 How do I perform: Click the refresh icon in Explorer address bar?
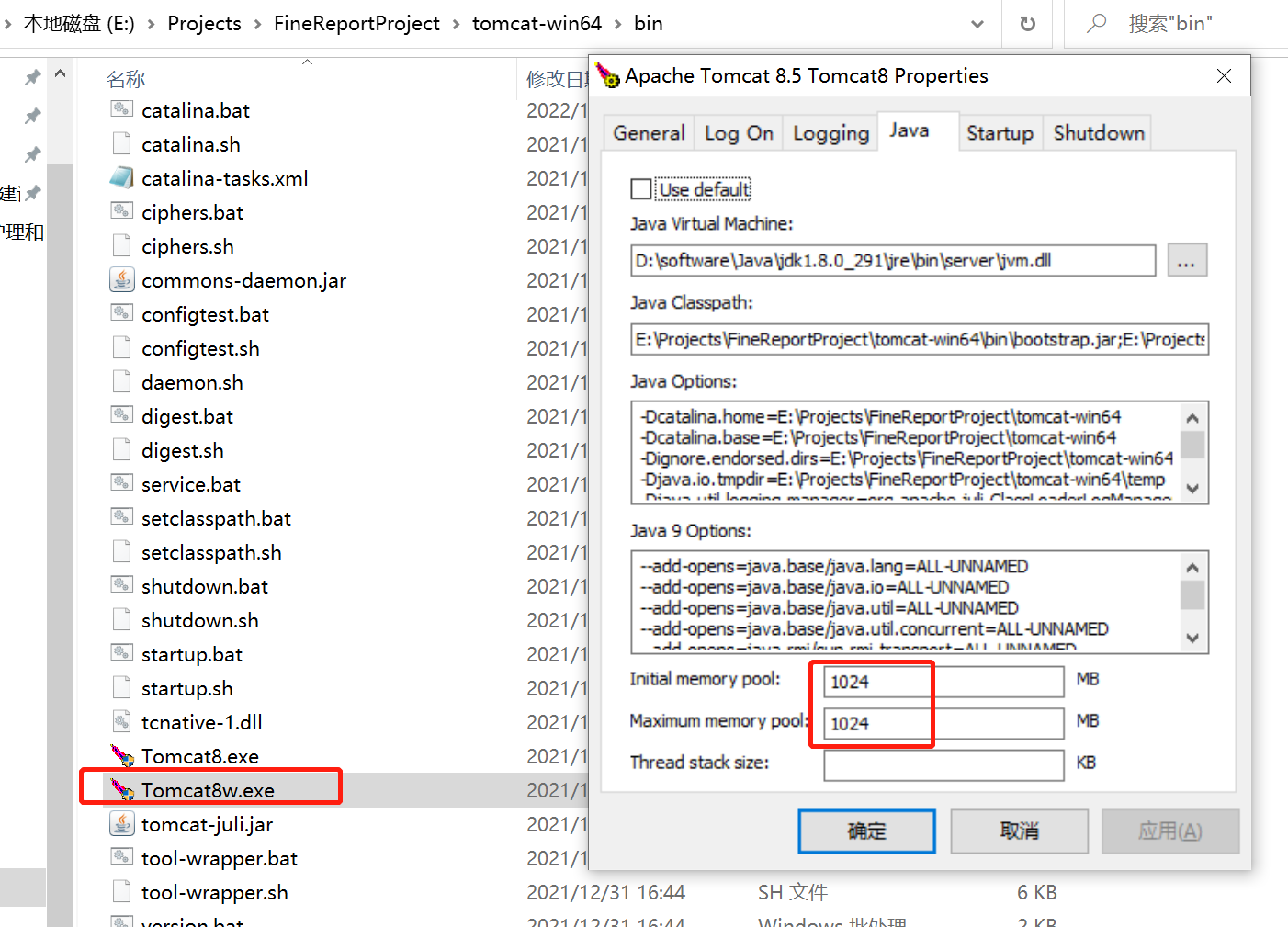tap(1028, 24)
